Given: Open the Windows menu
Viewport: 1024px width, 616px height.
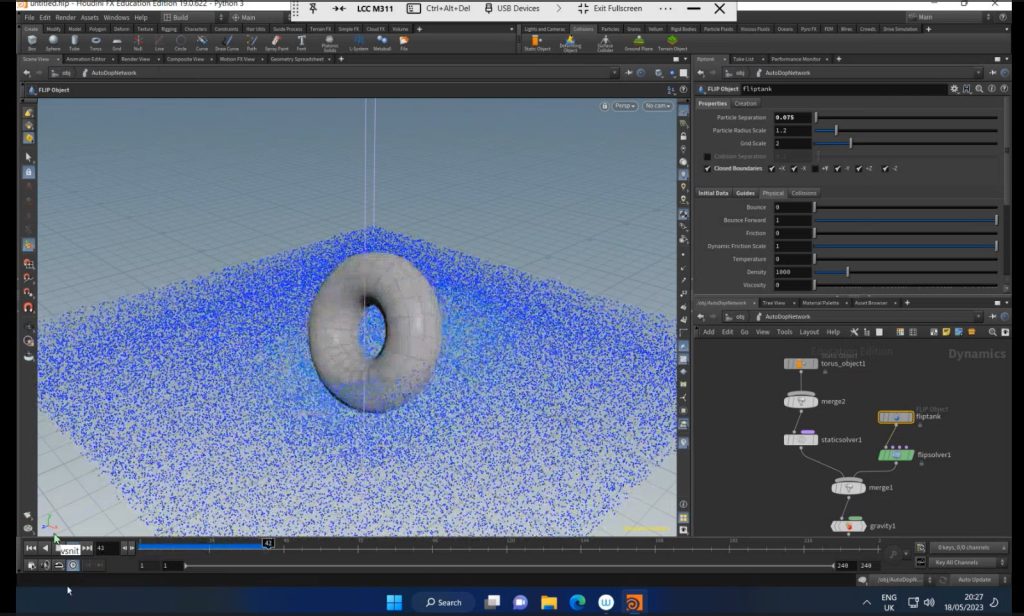Looking at the screenshot, I should [x=116, y=18].
